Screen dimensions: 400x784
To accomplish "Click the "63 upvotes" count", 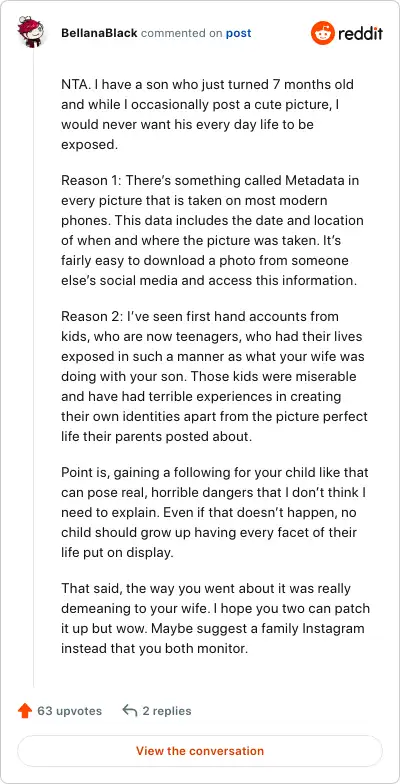I will [x=70, y=710].
